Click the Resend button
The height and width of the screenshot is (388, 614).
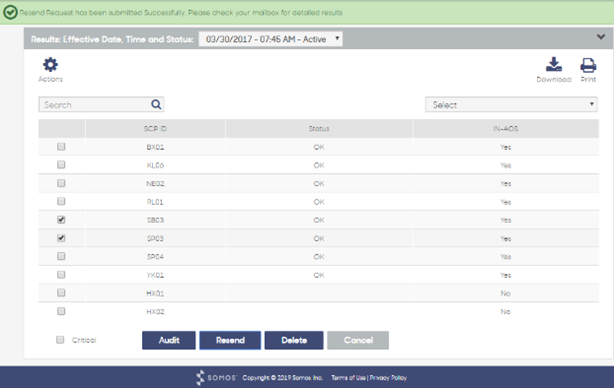pos(230,340)
